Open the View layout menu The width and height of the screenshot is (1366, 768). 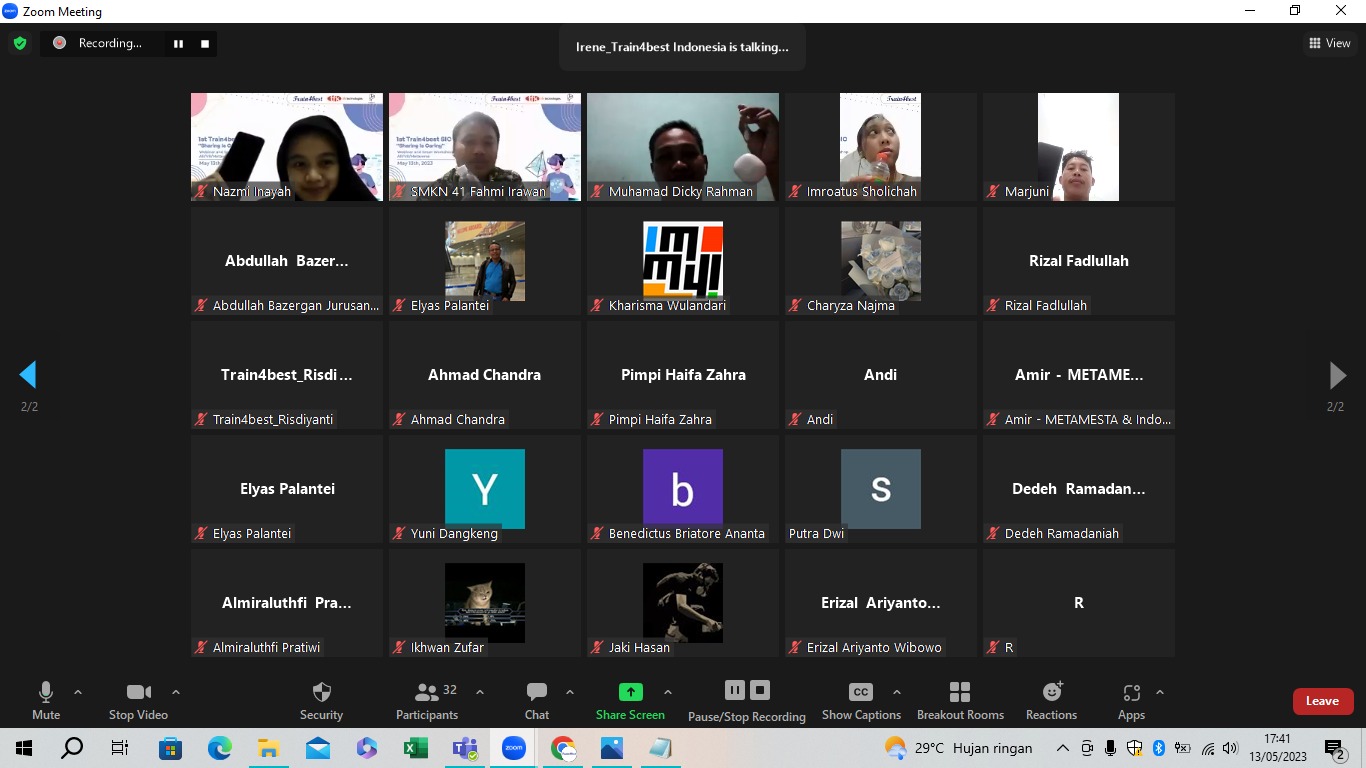pos(1330,43)
